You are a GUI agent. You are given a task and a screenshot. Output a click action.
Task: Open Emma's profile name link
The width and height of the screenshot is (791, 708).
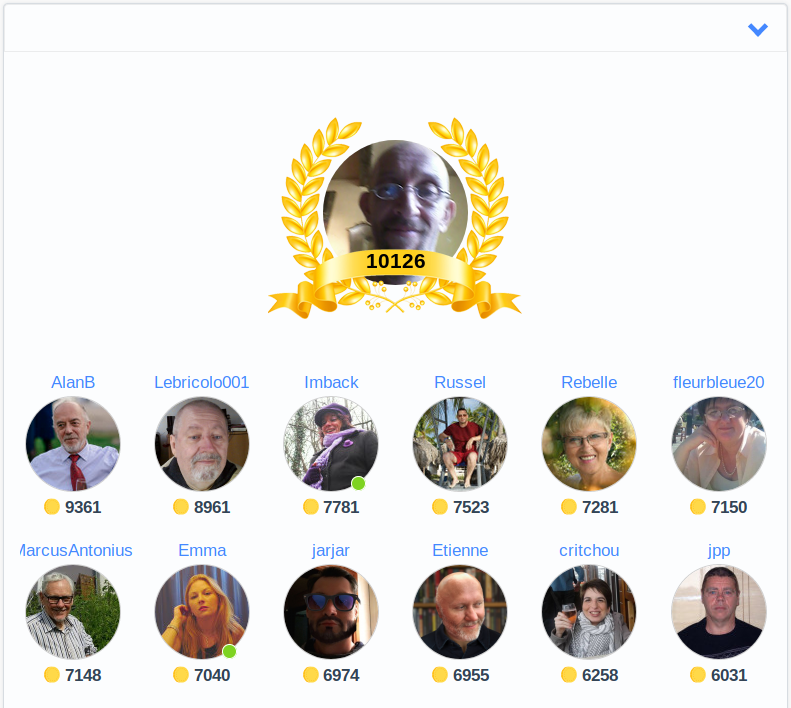(x=202, y=550)
